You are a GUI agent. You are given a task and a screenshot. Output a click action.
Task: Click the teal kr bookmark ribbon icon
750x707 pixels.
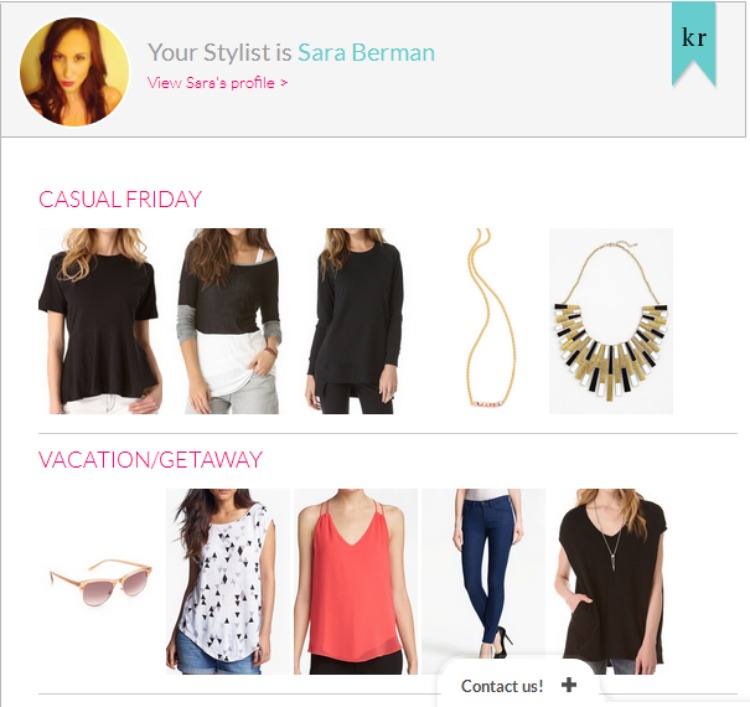[x=694, y=43]
